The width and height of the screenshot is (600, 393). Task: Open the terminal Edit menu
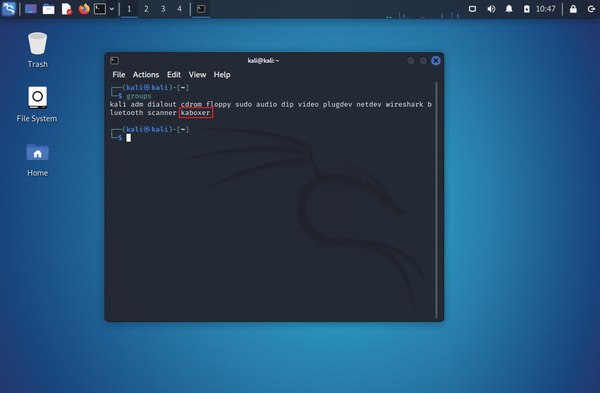[174, 75]
